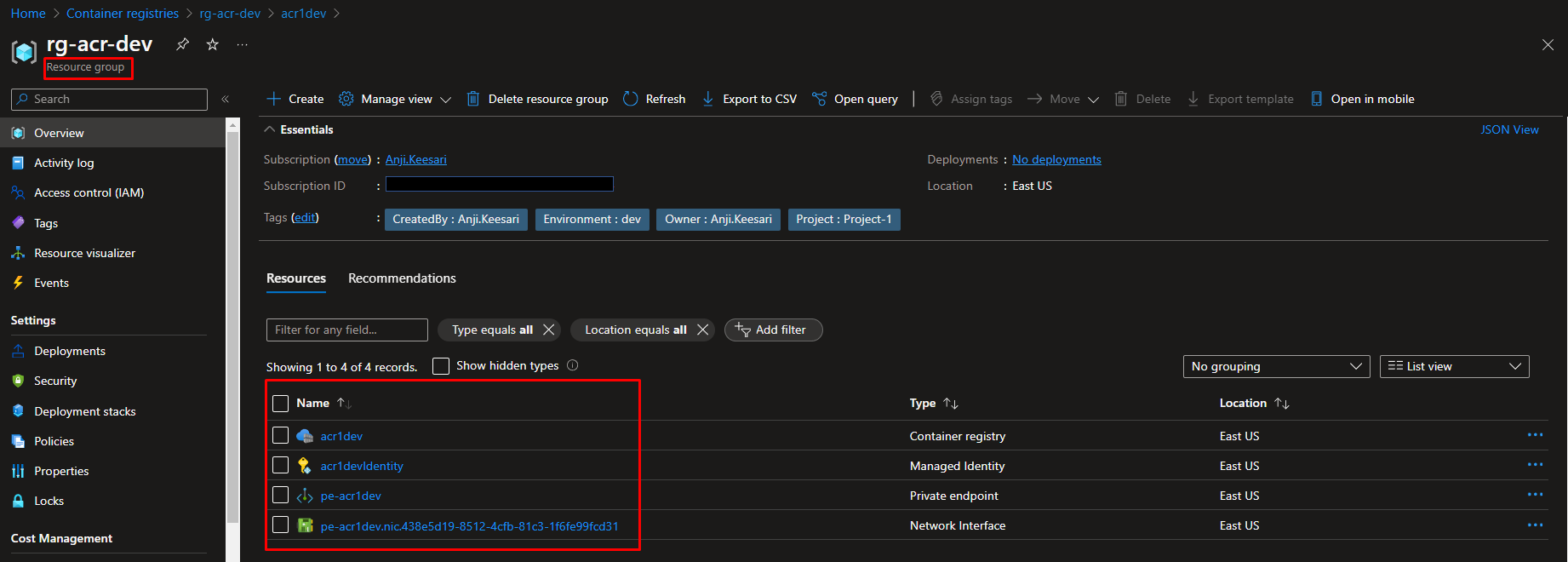Screen dimensions: 1568x562
Task: Click Container registries in breadcrumb
Action: [123, 14]
